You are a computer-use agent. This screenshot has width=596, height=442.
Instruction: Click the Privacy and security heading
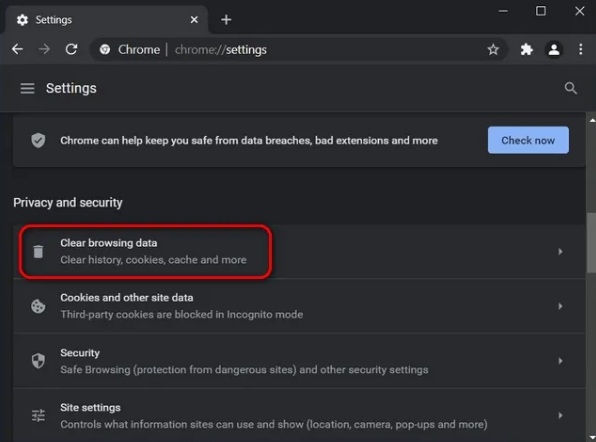(68, 203)
